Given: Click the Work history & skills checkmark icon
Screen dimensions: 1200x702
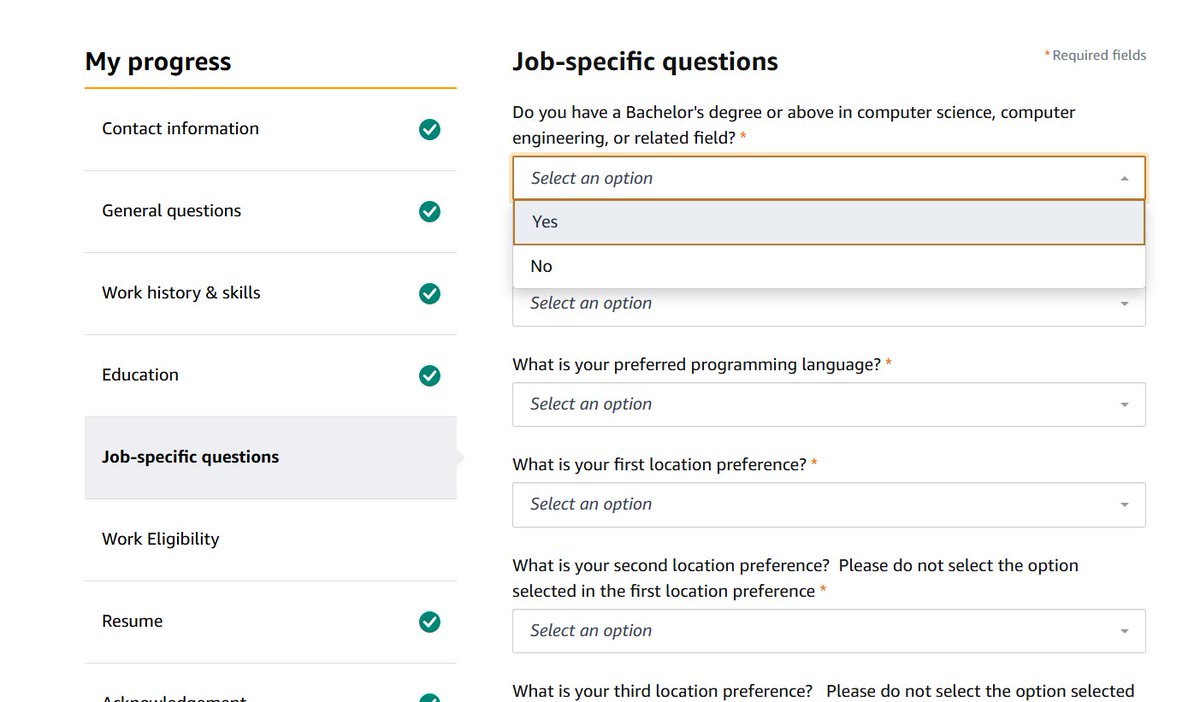Looking at the screenshot, I should tap(430, 293).
